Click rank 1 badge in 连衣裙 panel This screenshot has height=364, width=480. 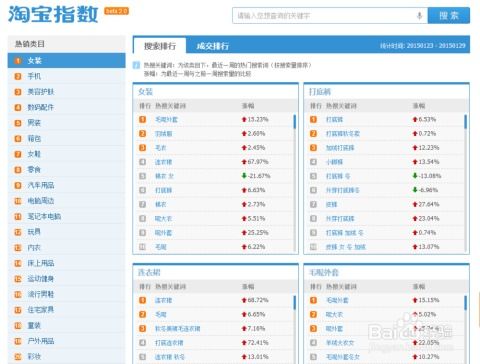142,300
